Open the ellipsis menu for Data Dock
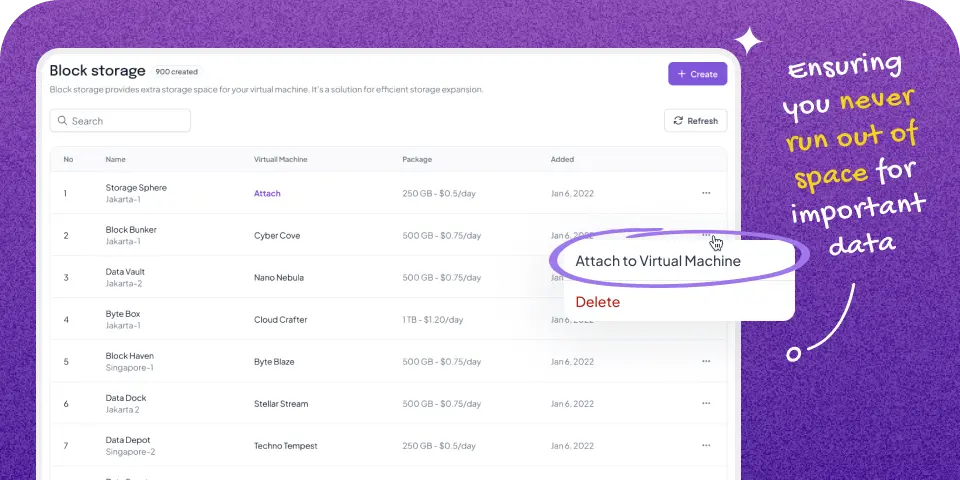Screen dimensions: 960x480 pyautogui.click(x=706, y=403)
